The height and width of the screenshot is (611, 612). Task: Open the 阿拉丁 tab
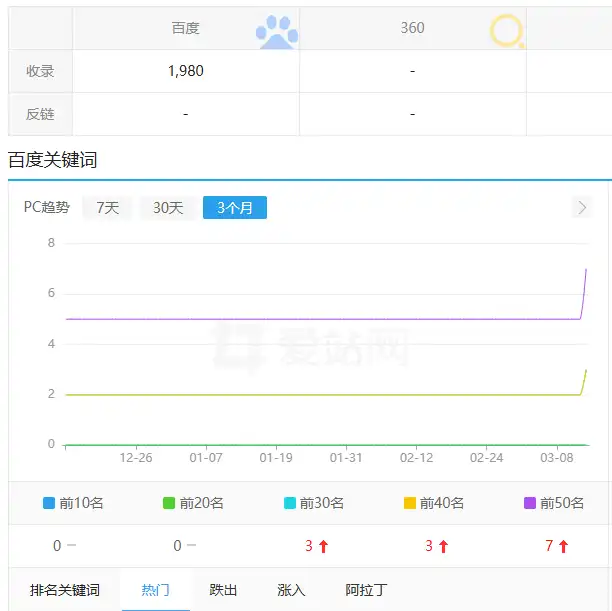pyautogui.click(x=366, y=590)
